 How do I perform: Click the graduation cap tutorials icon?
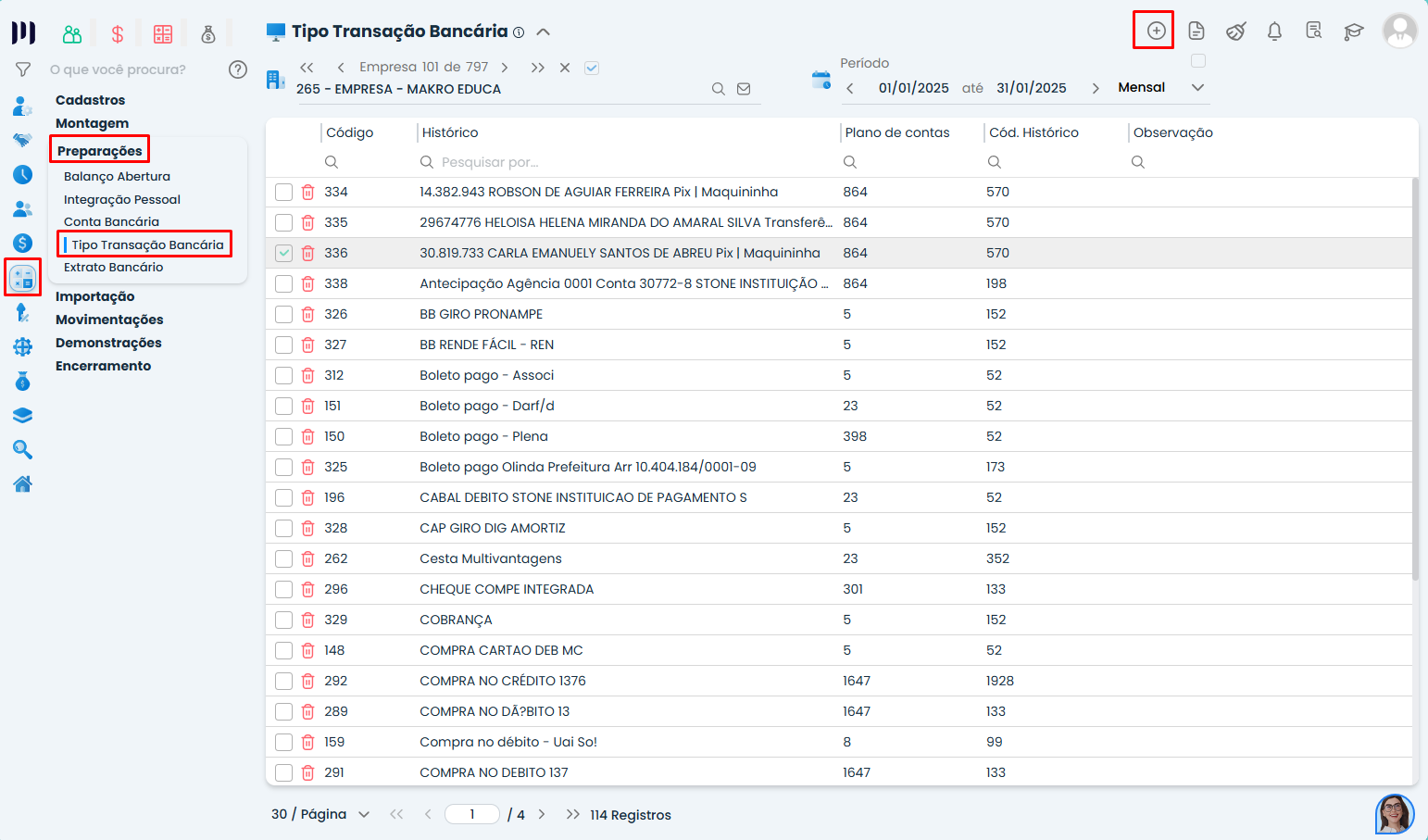tap(1353, 31)
